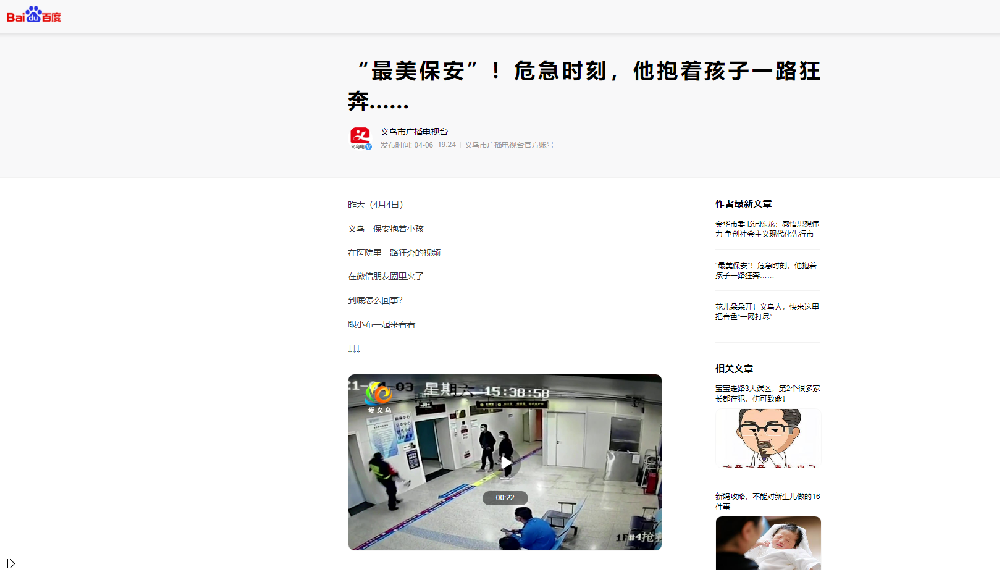The width and height of the screenshot is (1000, 570).
Task: Click the blue down arrows in article text
Action: point(354,349)
